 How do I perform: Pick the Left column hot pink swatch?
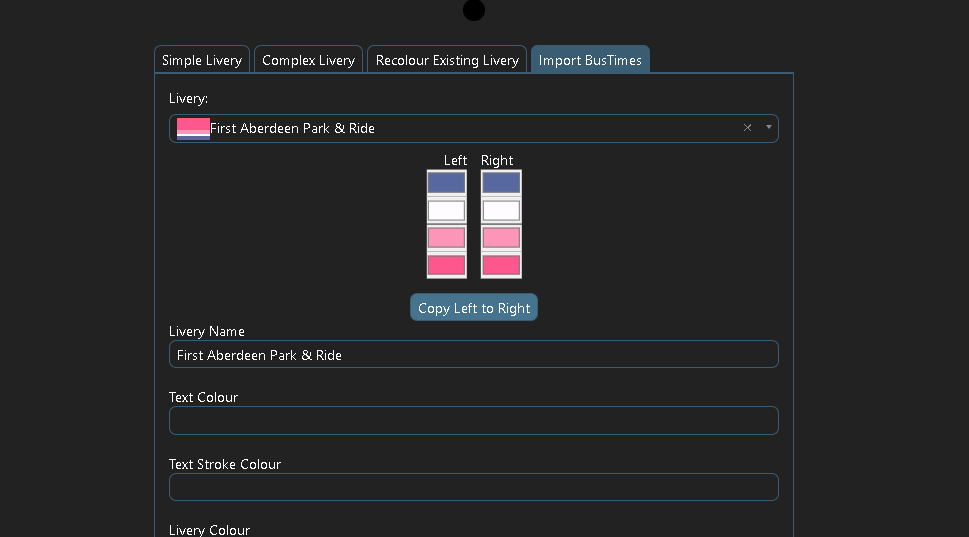(x=446, y=266)
